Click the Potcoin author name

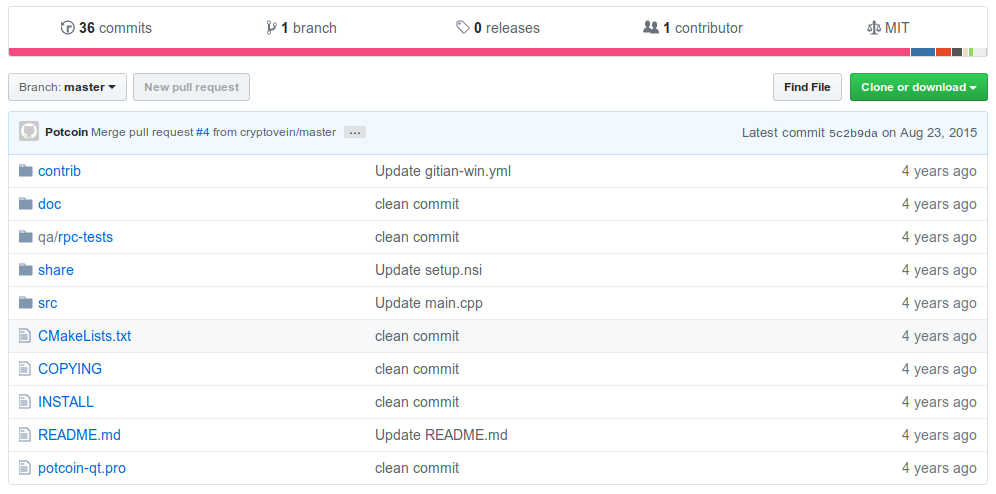pyautogui.click(x=67, y=132)
